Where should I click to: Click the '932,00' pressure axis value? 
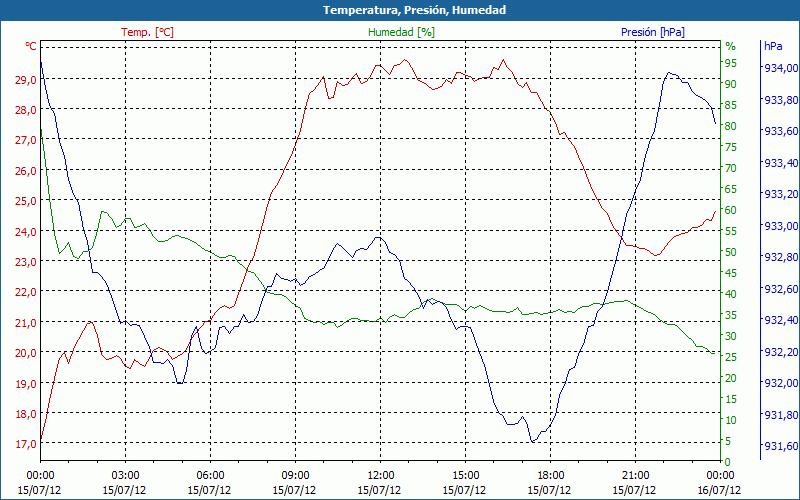[x=780, y=383]
